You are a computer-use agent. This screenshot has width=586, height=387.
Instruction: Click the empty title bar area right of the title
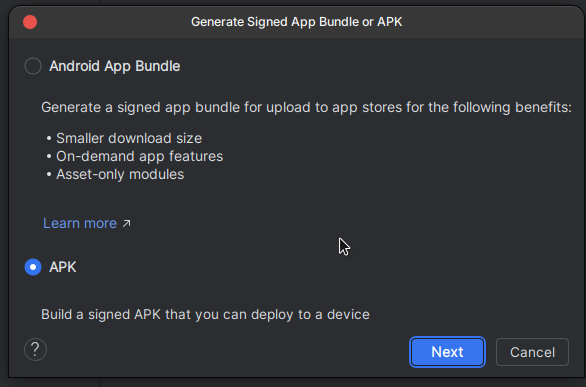486,22
